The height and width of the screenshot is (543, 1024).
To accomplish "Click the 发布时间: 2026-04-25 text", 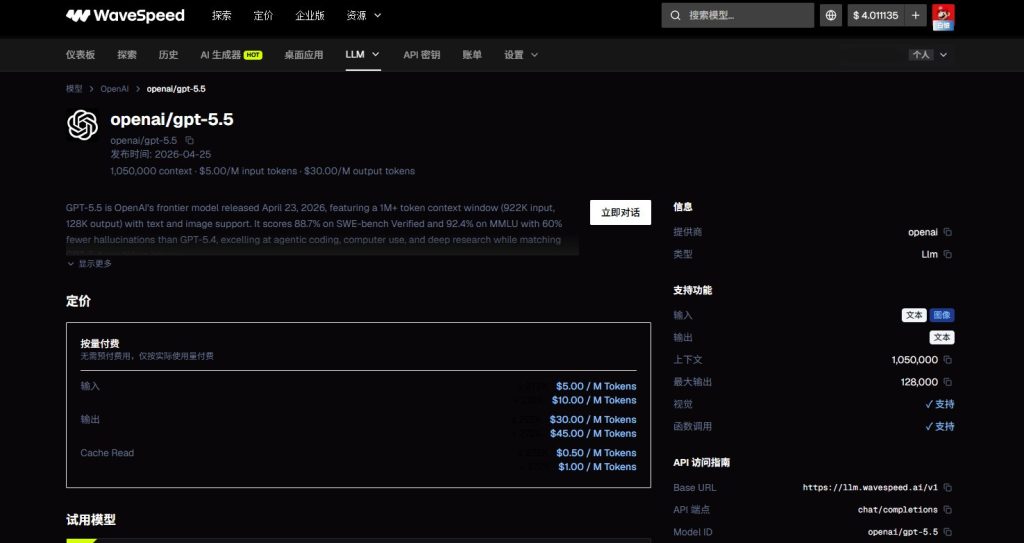I will (161, 155).
